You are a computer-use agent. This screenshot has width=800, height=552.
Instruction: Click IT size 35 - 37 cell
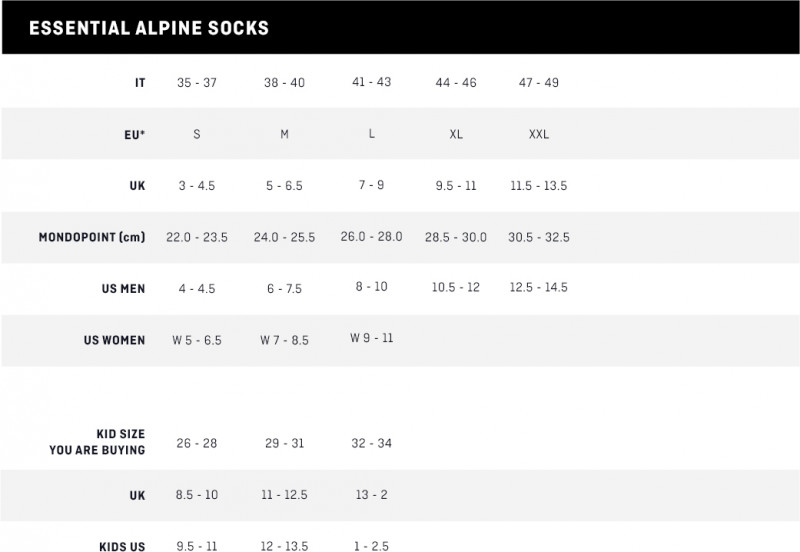(x=196, y=83)
